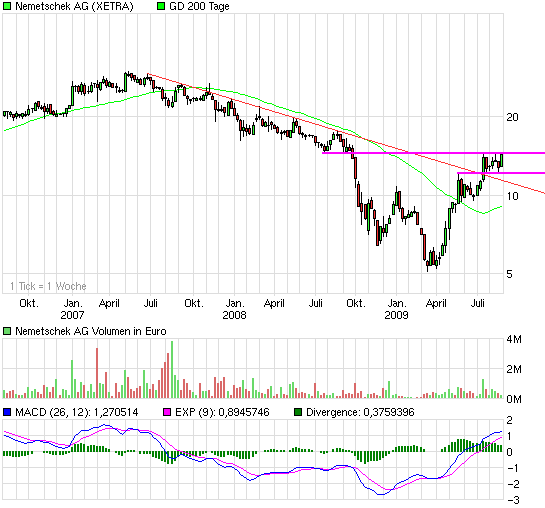Click the '2008' year label
Viewport: 545px width, 508px height.
pyautogui.click(x=234, y=315)
